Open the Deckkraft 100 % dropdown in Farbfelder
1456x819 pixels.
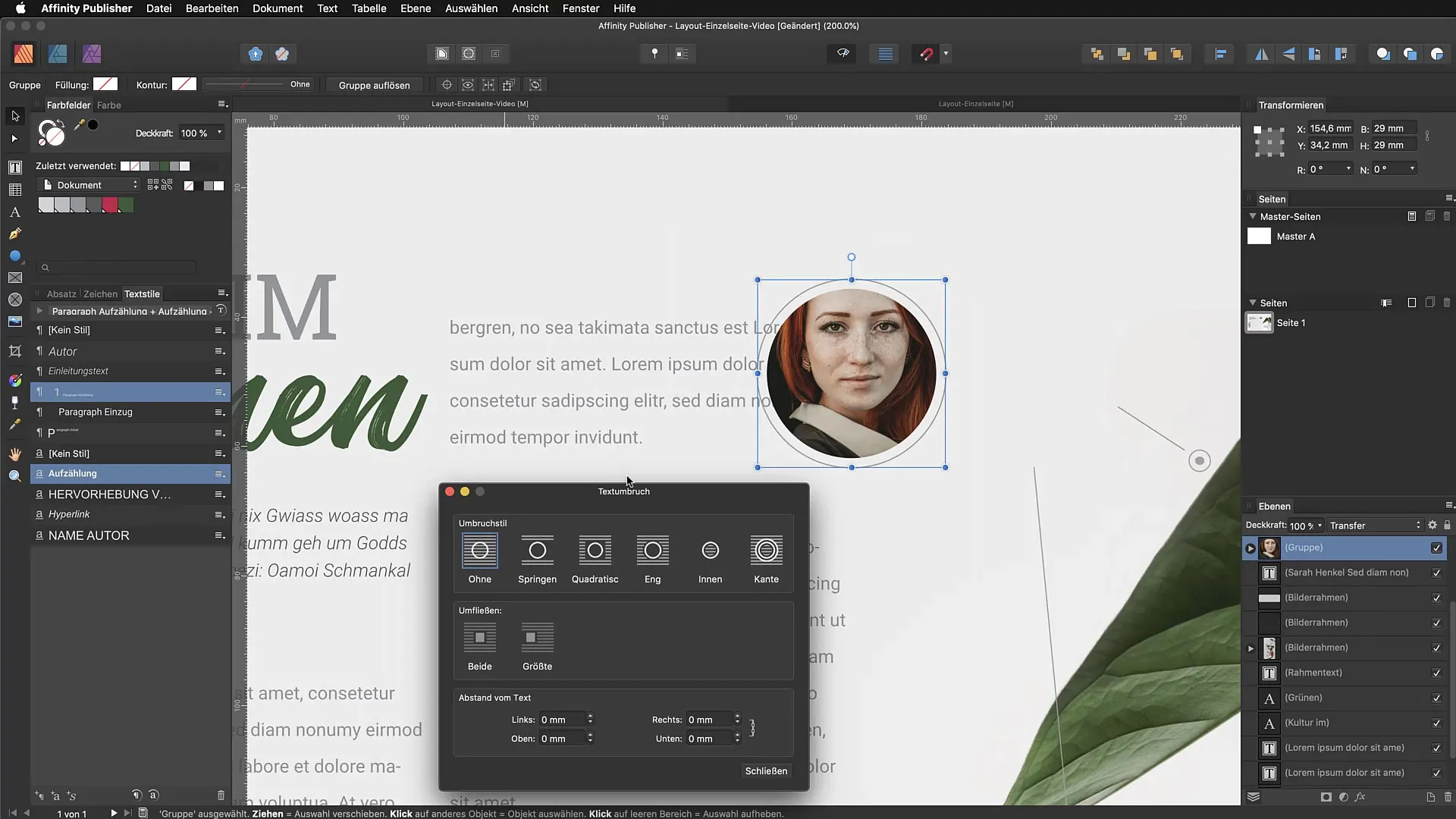(x=220, y=133)
